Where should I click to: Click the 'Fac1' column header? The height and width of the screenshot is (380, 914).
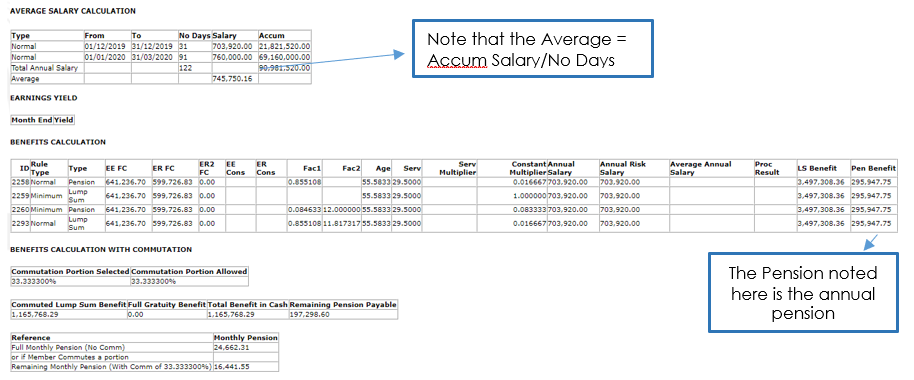click(x=312, y=168)
